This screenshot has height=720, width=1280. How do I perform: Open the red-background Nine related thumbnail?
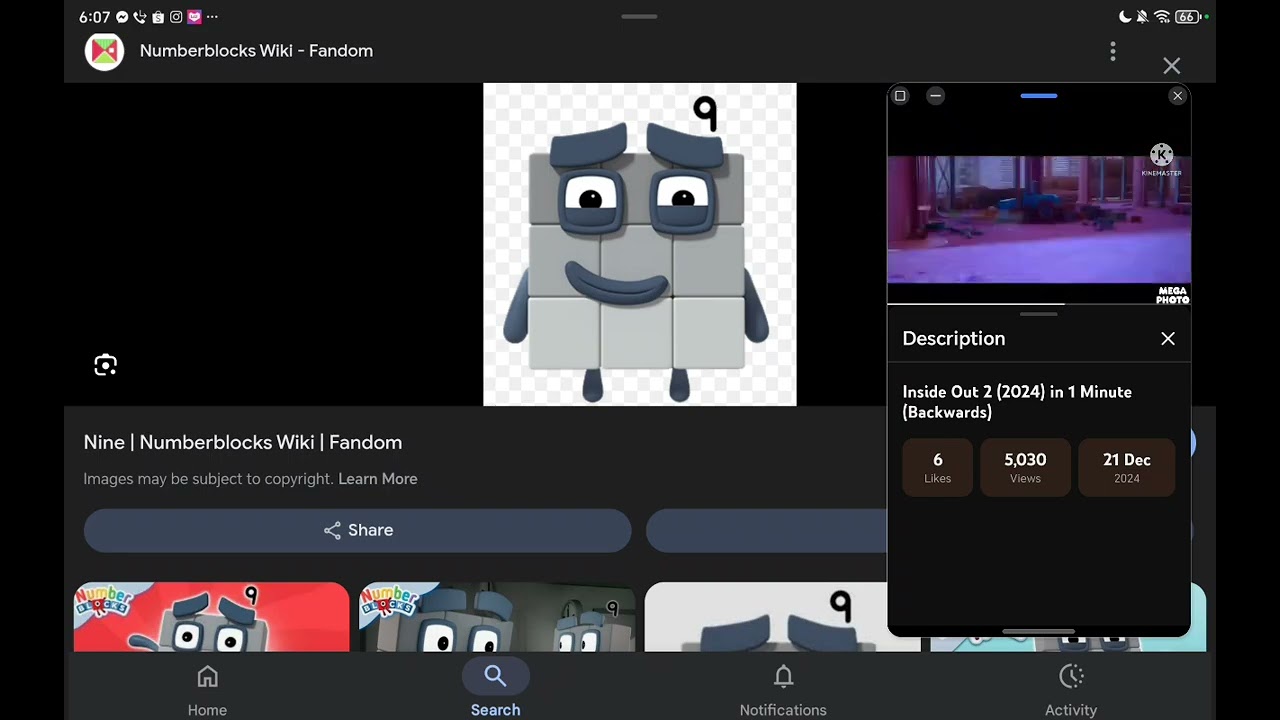(212, 617)
